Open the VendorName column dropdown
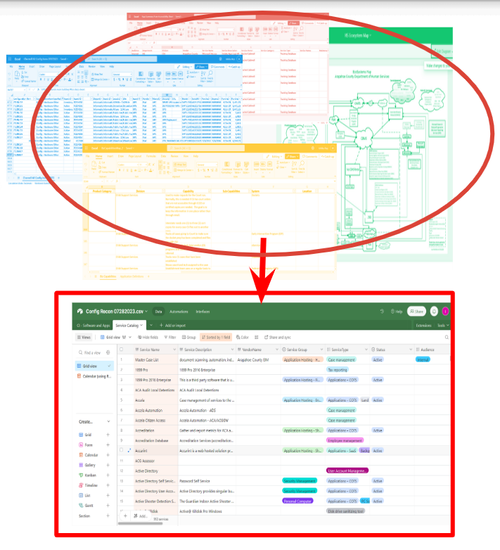Image resolution: width=500 pixels, height=550 pixels. click(x=277, y=350)
